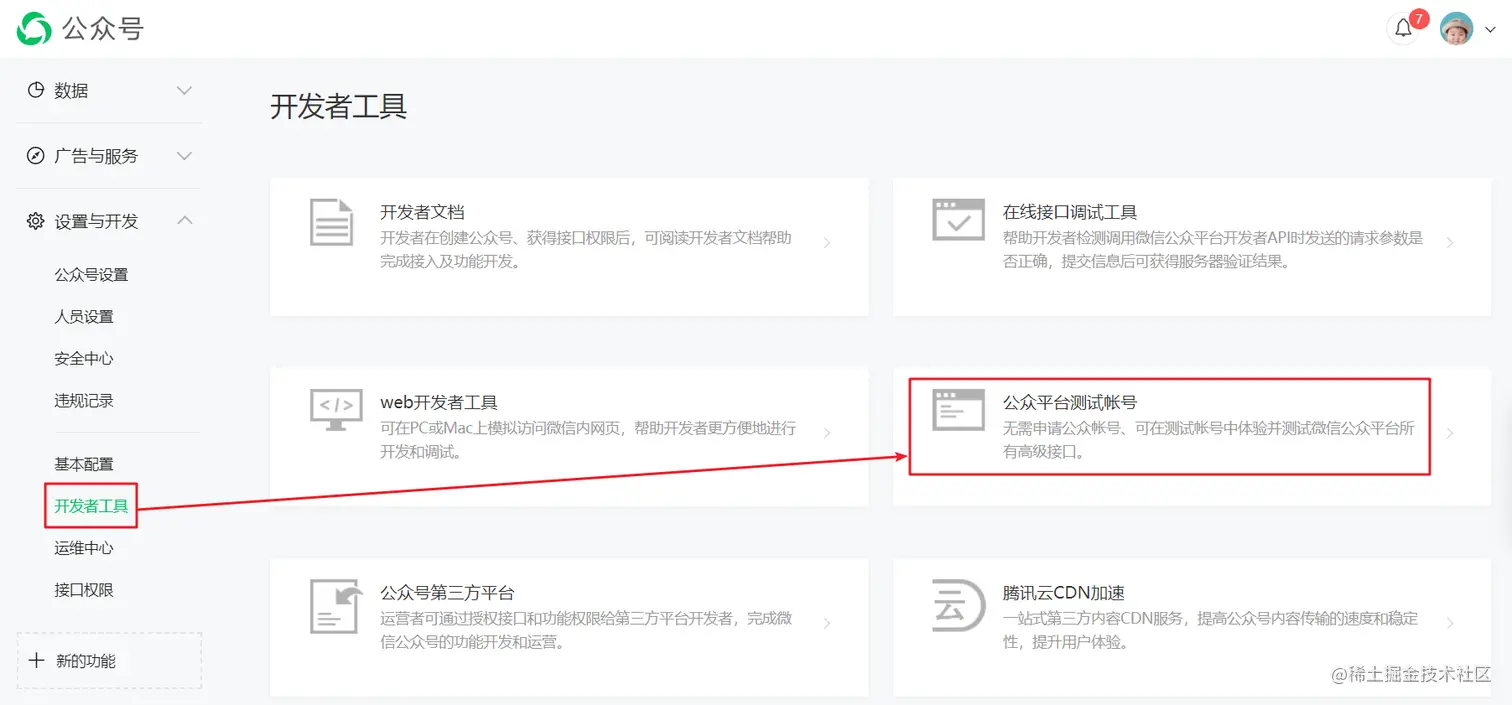Open 违规记录 in the sidebar

pos(84,401)
